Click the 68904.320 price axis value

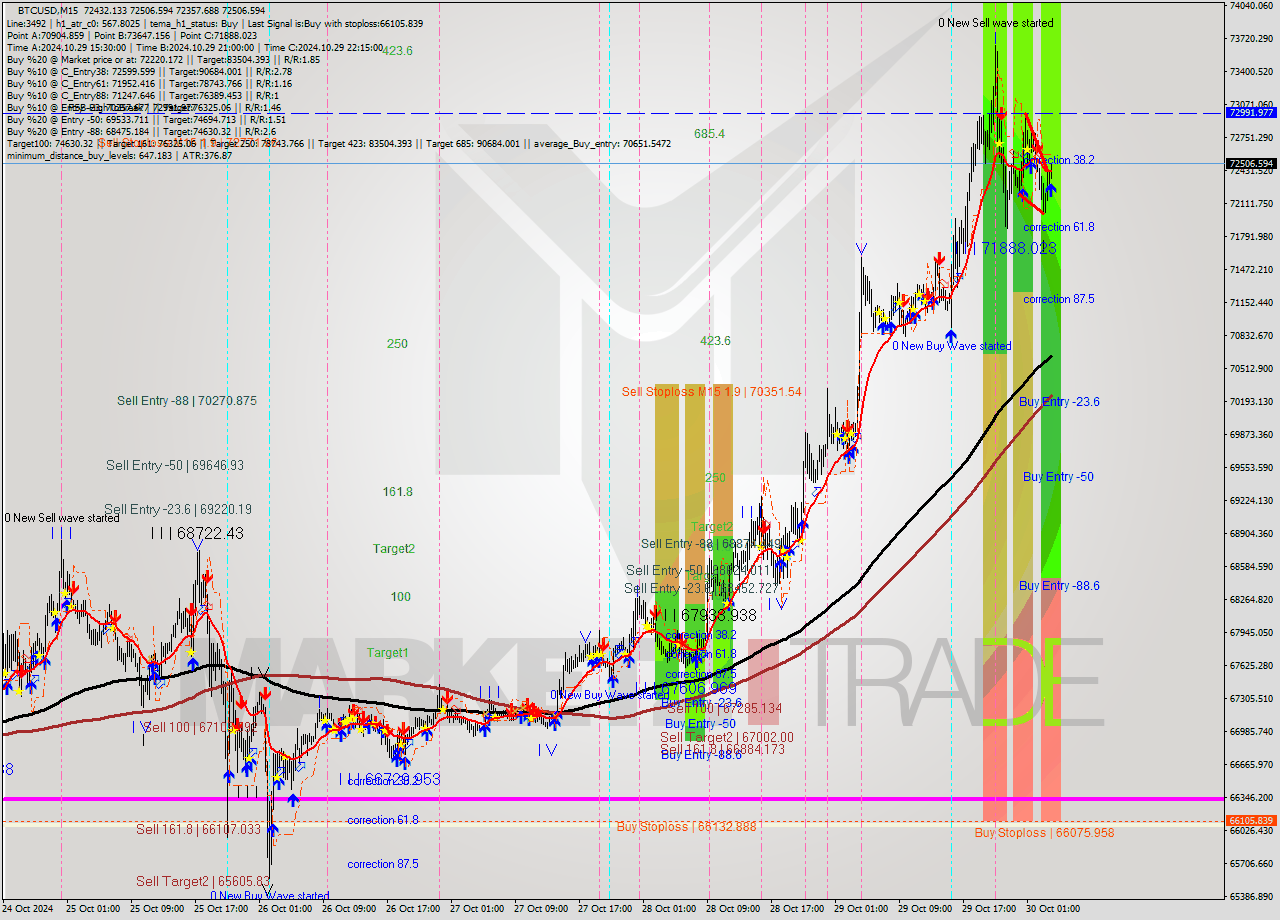pyautogui.click(x=1250, y=534)
